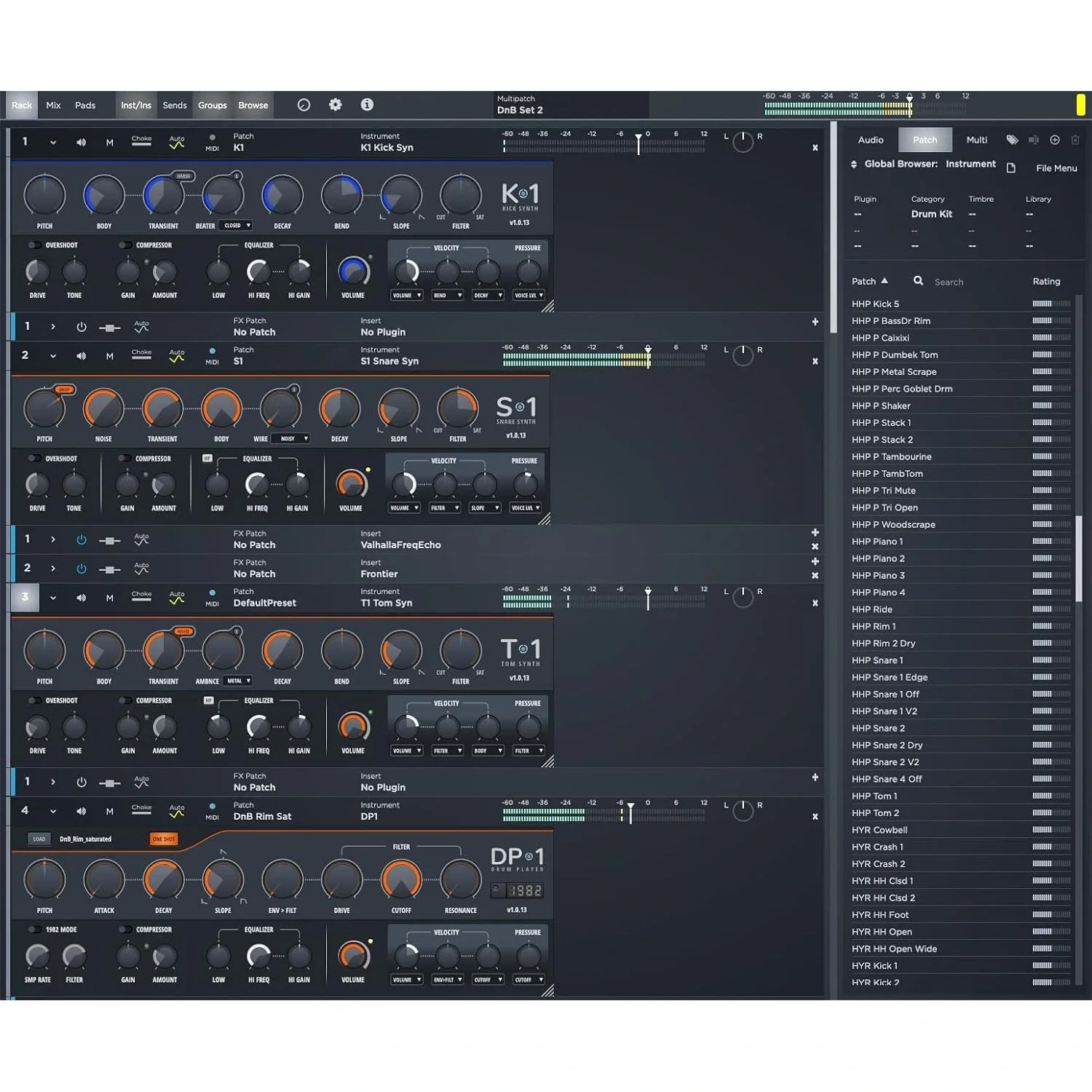Enable Compressor switch on S1 Snare Synth

pyautogui.click(x=125, y=459)
